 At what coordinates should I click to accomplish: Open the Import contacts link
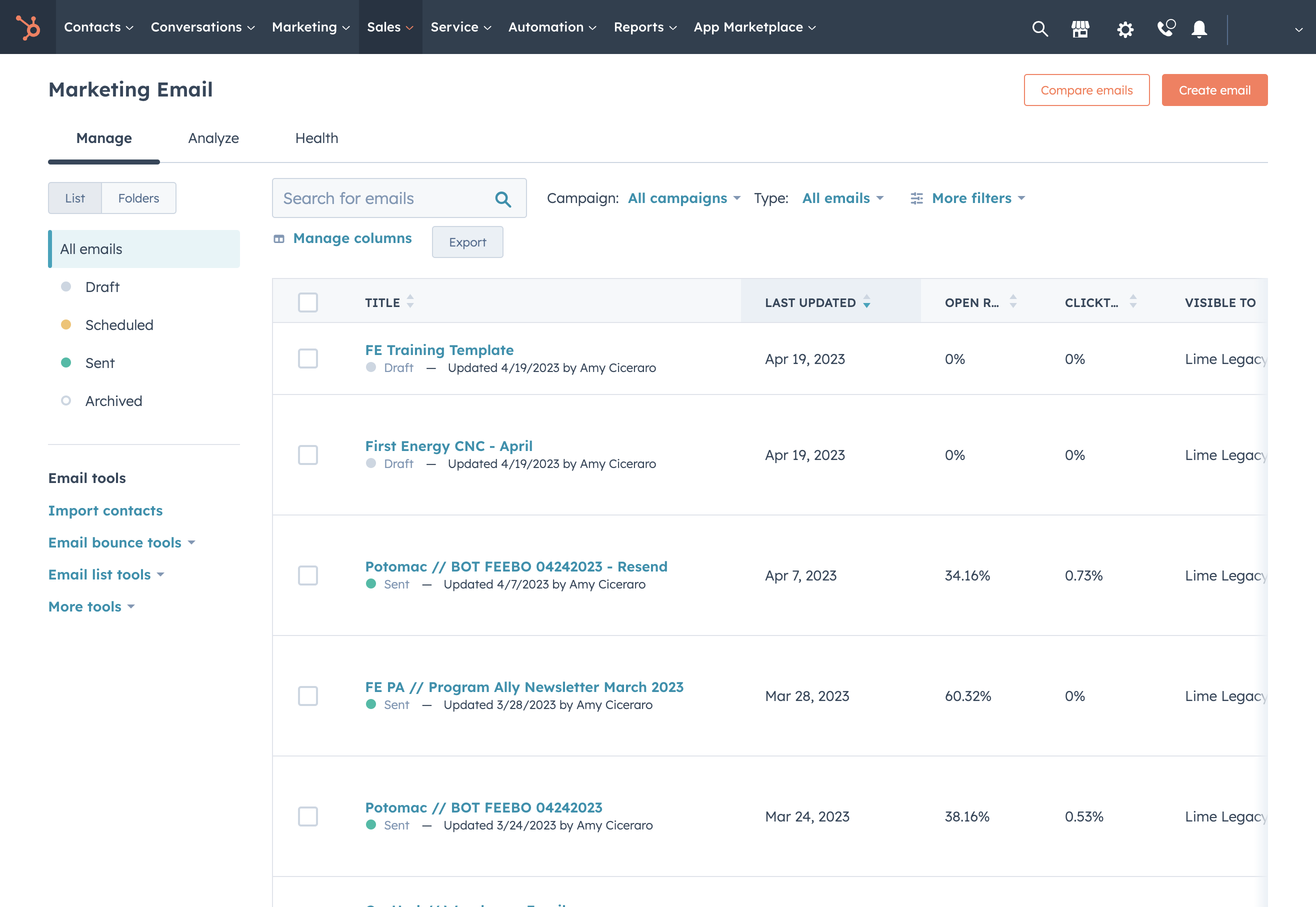[105, 510]
